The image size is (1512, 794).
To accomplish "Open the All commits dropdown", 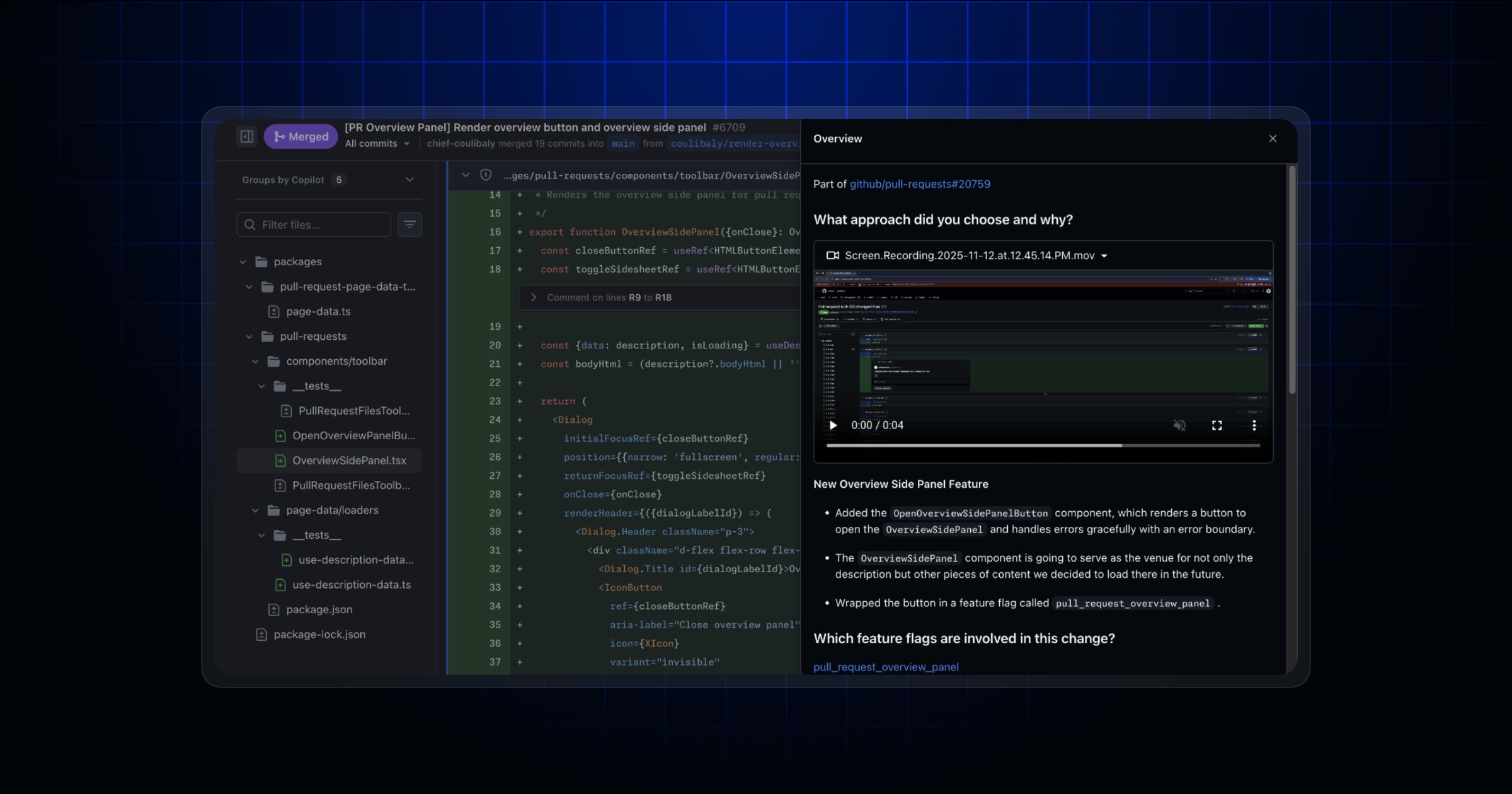I will click(x=376, y=143).
